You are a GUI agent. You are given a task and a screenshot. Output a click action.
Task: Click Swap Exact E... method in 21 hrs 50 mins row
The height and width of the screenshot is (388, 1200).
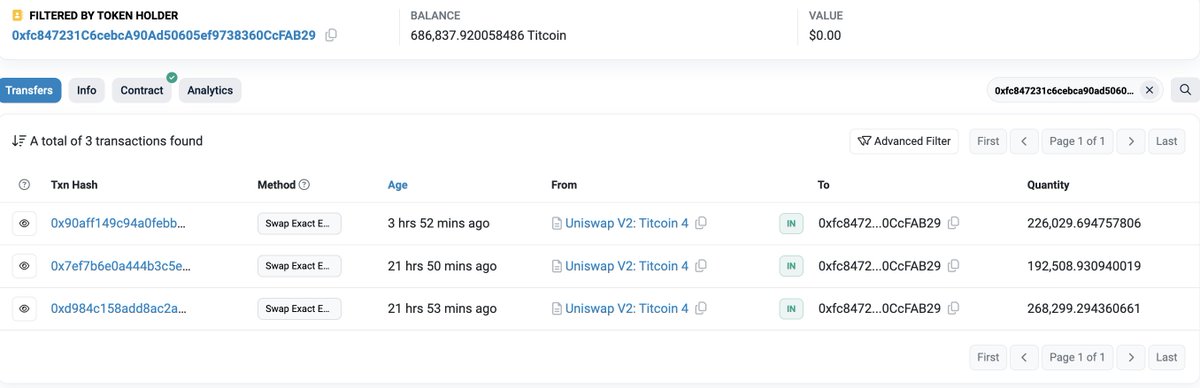pyautogui.click(x=299, y=266)
